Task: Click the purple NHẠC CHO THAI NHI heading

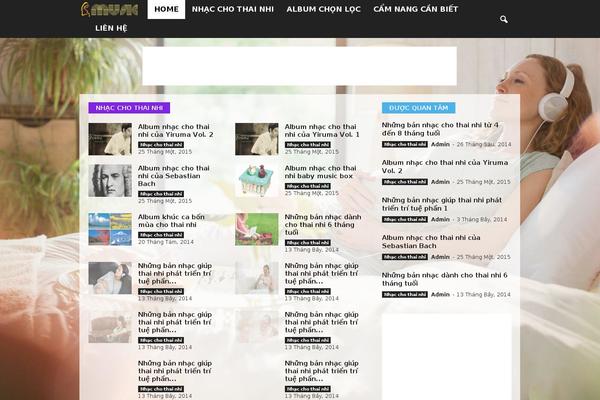Action: [x=129, y=108]
